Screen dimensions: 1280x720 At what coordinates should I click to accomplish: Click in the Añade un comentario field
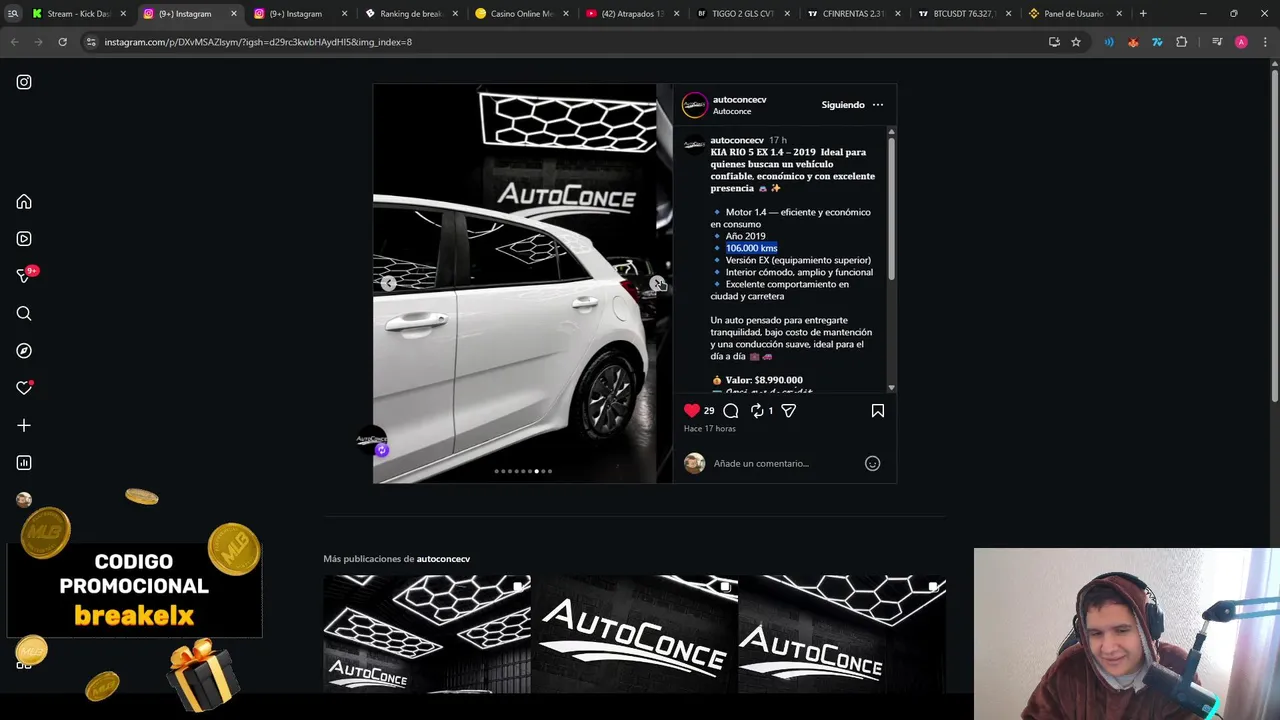tap(785, 463)
